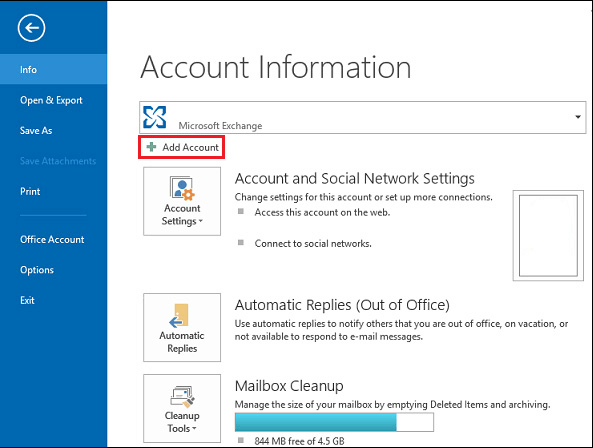Open the Cleanup Tools dropdown button

182,409
